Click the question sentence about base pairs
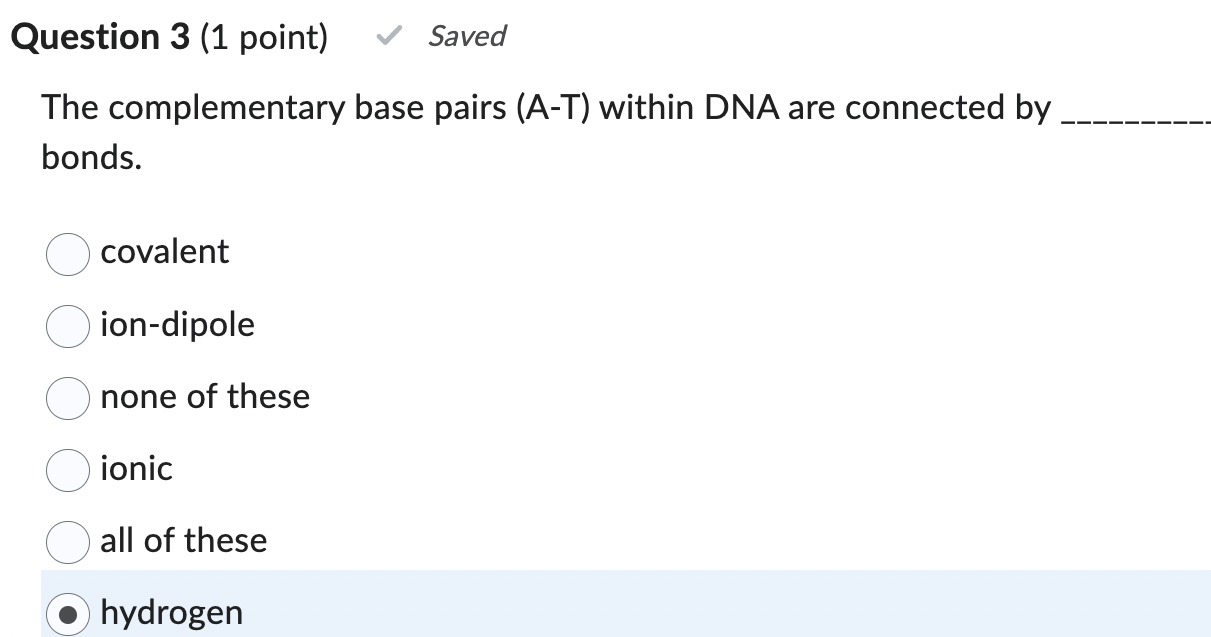This screenshot has height=637, width=1211. coord(500,107)
